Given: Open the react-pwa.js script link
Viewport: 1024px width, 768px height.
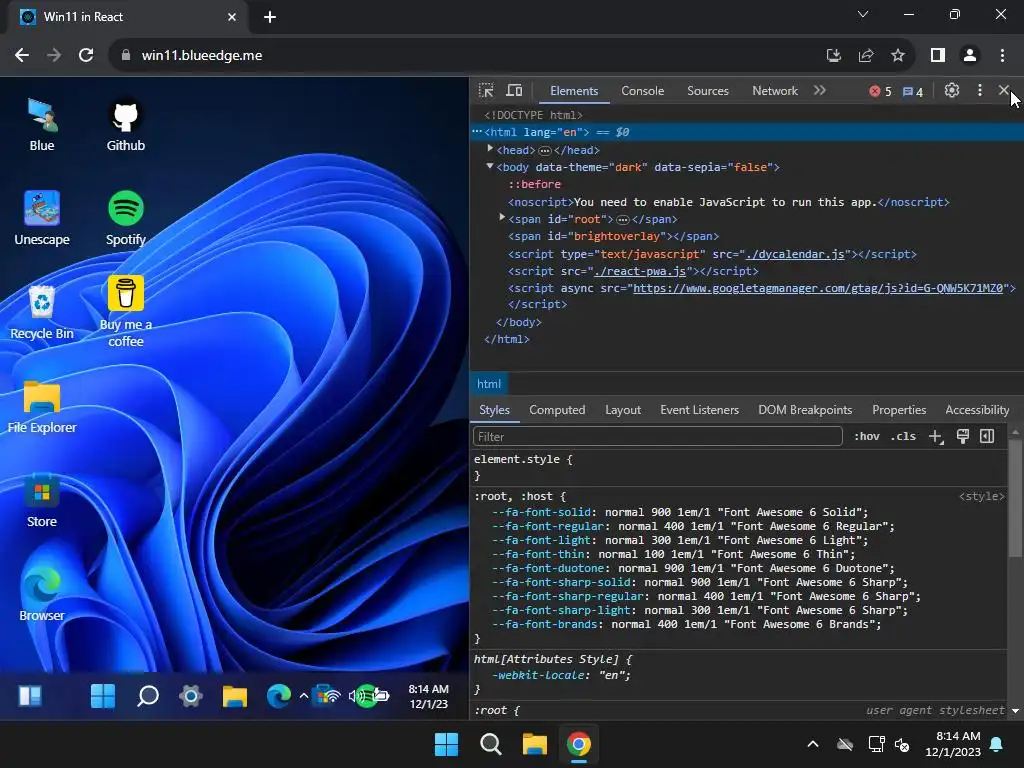Looking at the screenshot, I should [x=640, y=271].
